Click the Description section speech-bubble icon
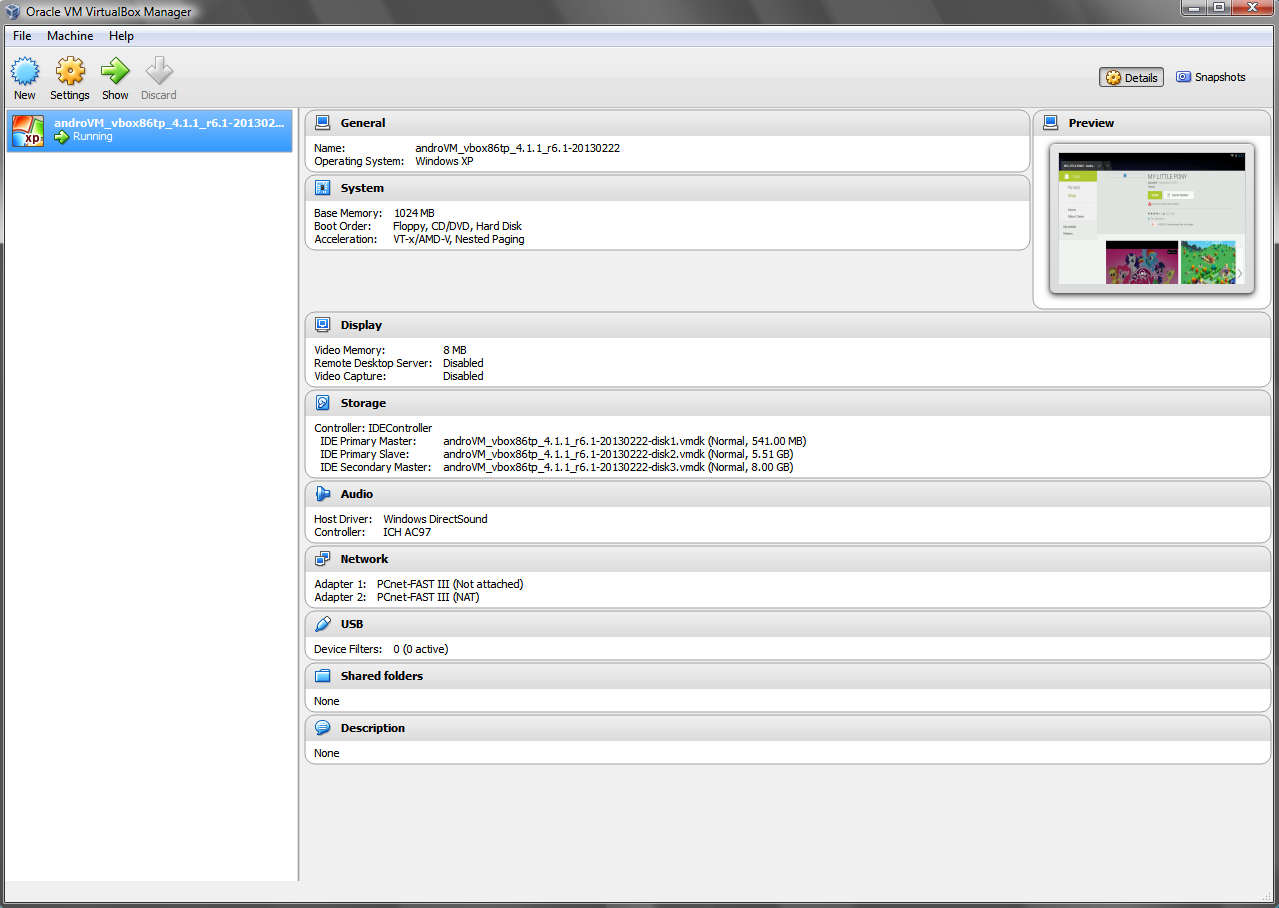This screenshot has width=1279, height=908. pyautogui.click(x=322, y=728)
